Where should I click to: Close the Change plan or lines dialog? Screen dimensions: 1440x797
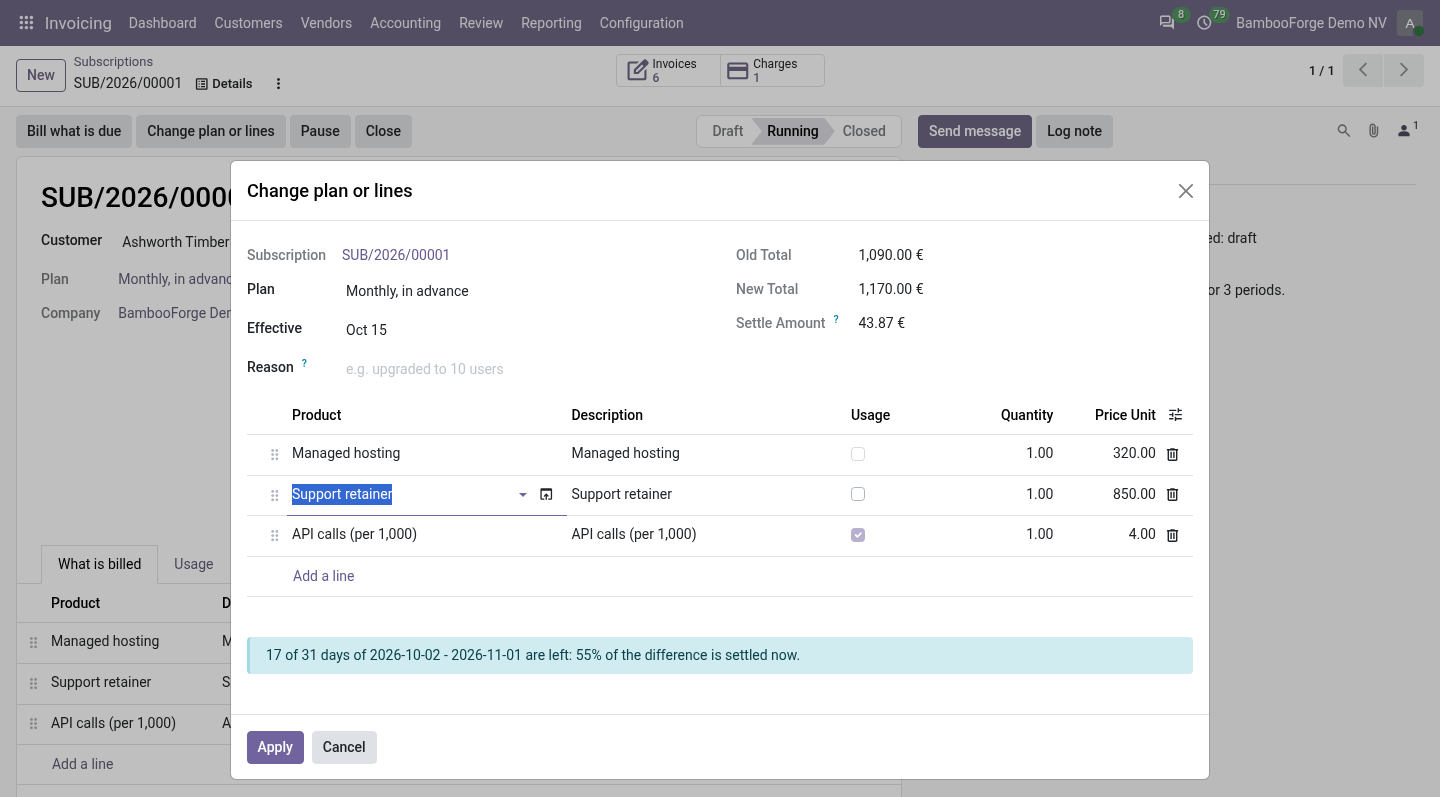(1186, 191)
